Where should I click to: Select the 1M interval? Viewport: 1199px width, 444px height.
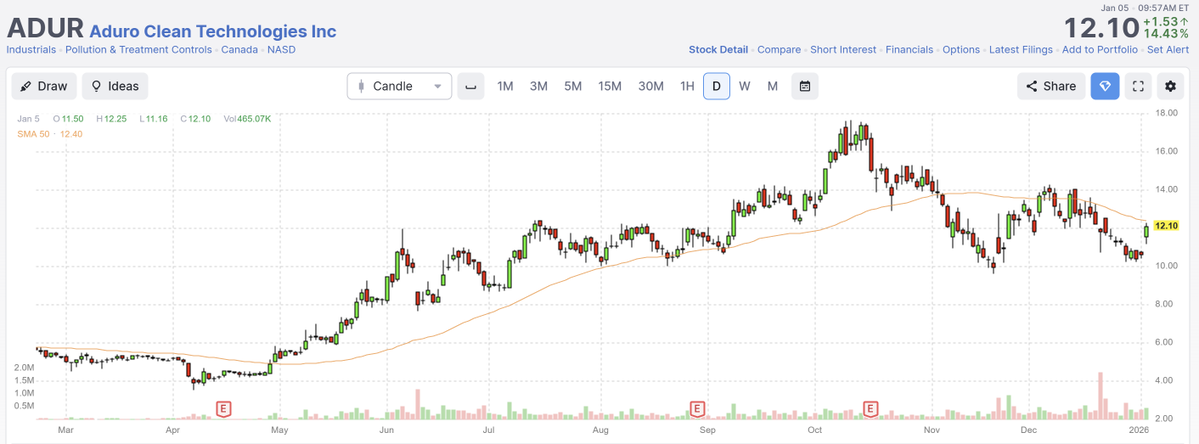(x=505, y=86)
